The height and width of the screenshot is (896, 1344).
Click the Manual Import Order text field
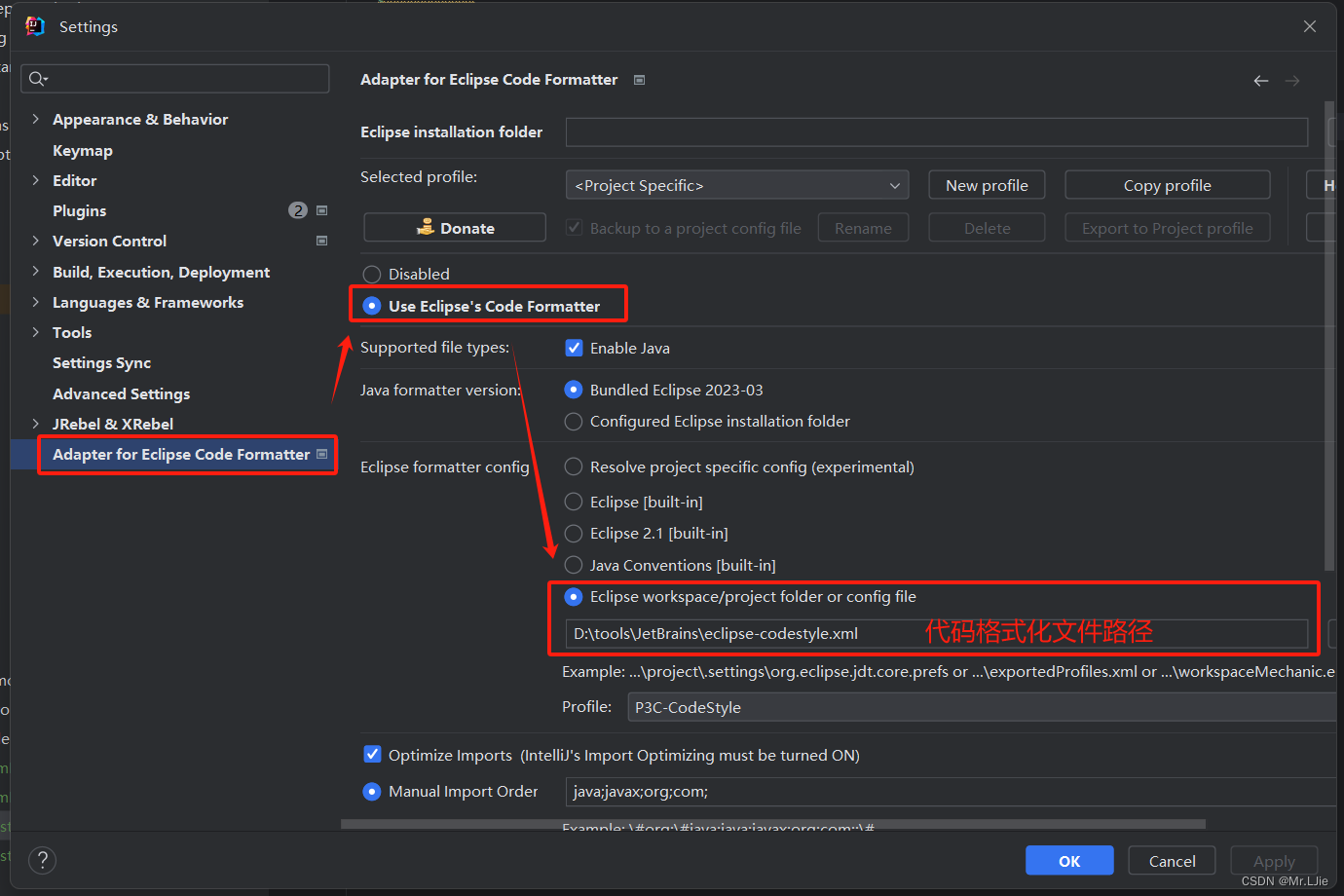952,791
